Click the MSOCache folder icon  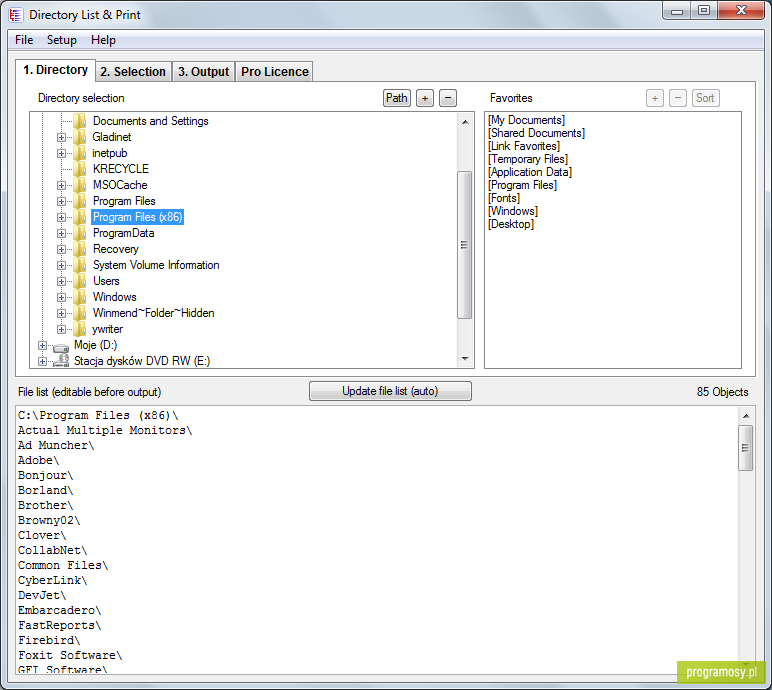(80, 185)
